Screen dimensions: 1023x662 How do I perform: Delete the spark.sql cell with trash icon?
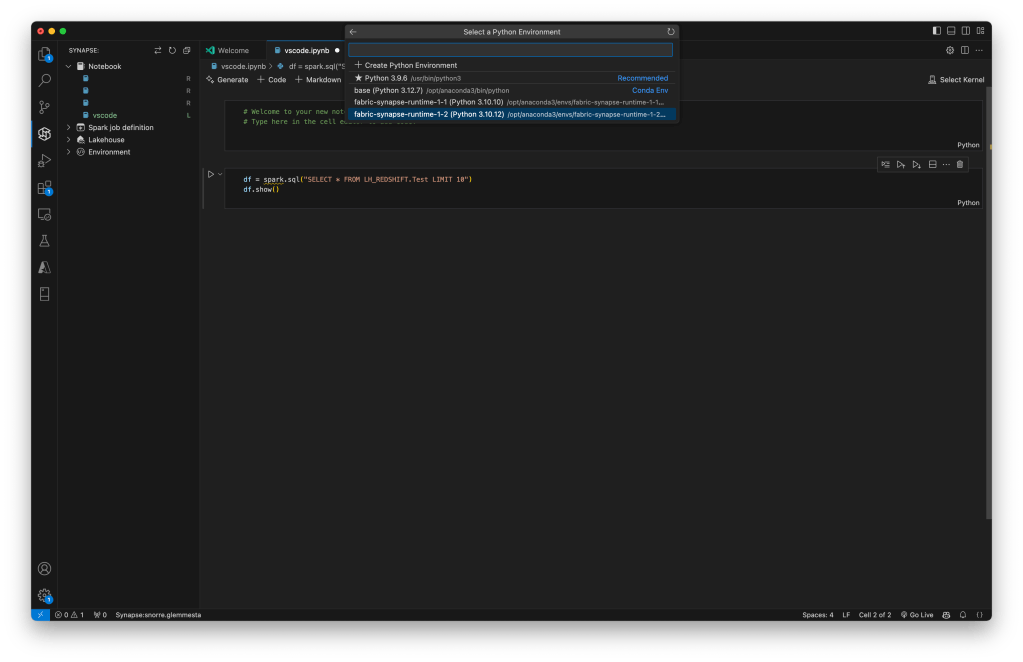tap(960, 164)
